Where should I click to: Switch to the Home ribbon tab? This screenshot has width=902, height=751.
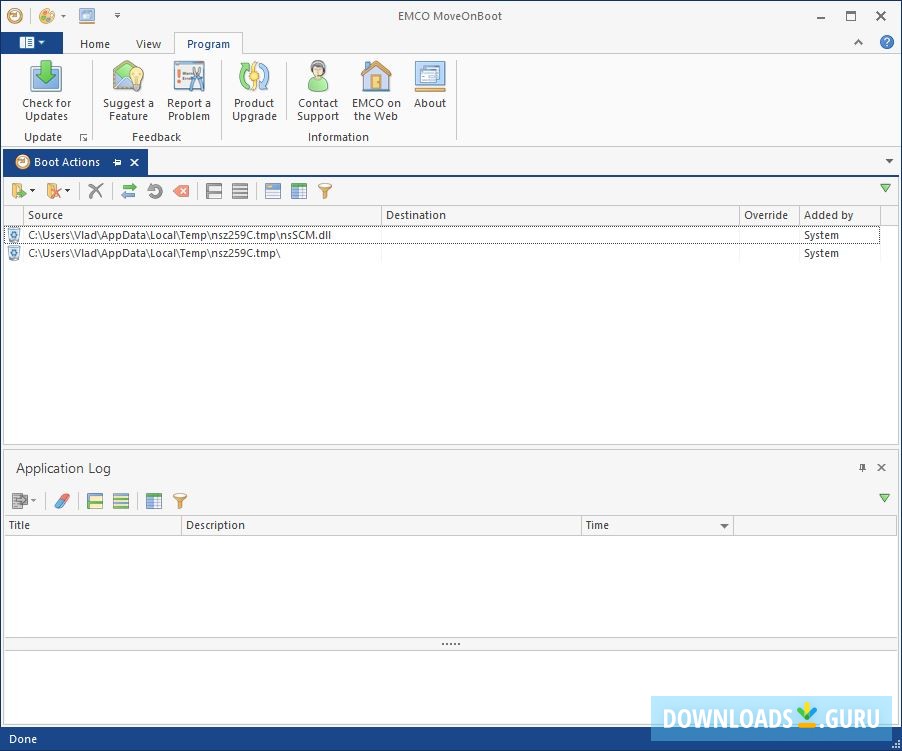point(95,44)
